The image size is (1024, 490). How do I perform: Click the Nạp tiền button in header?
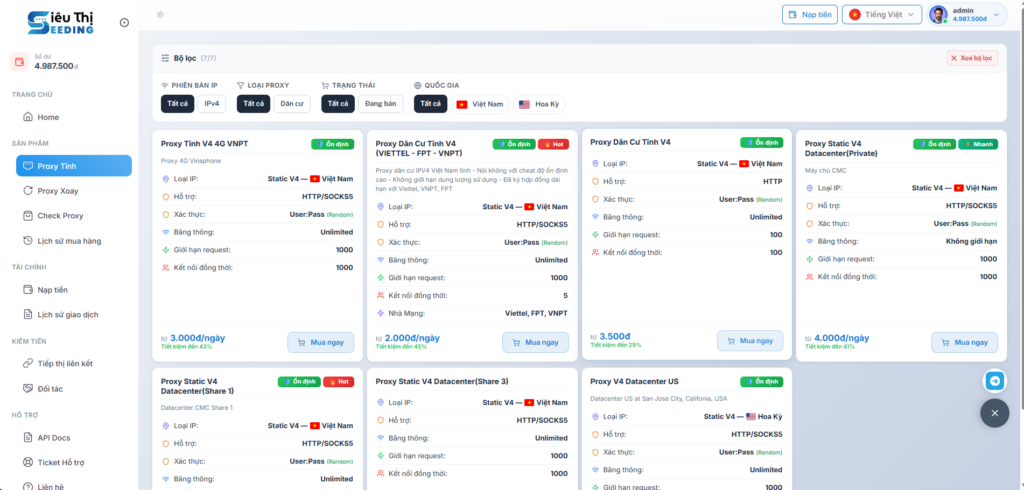(x=809, y=15)
